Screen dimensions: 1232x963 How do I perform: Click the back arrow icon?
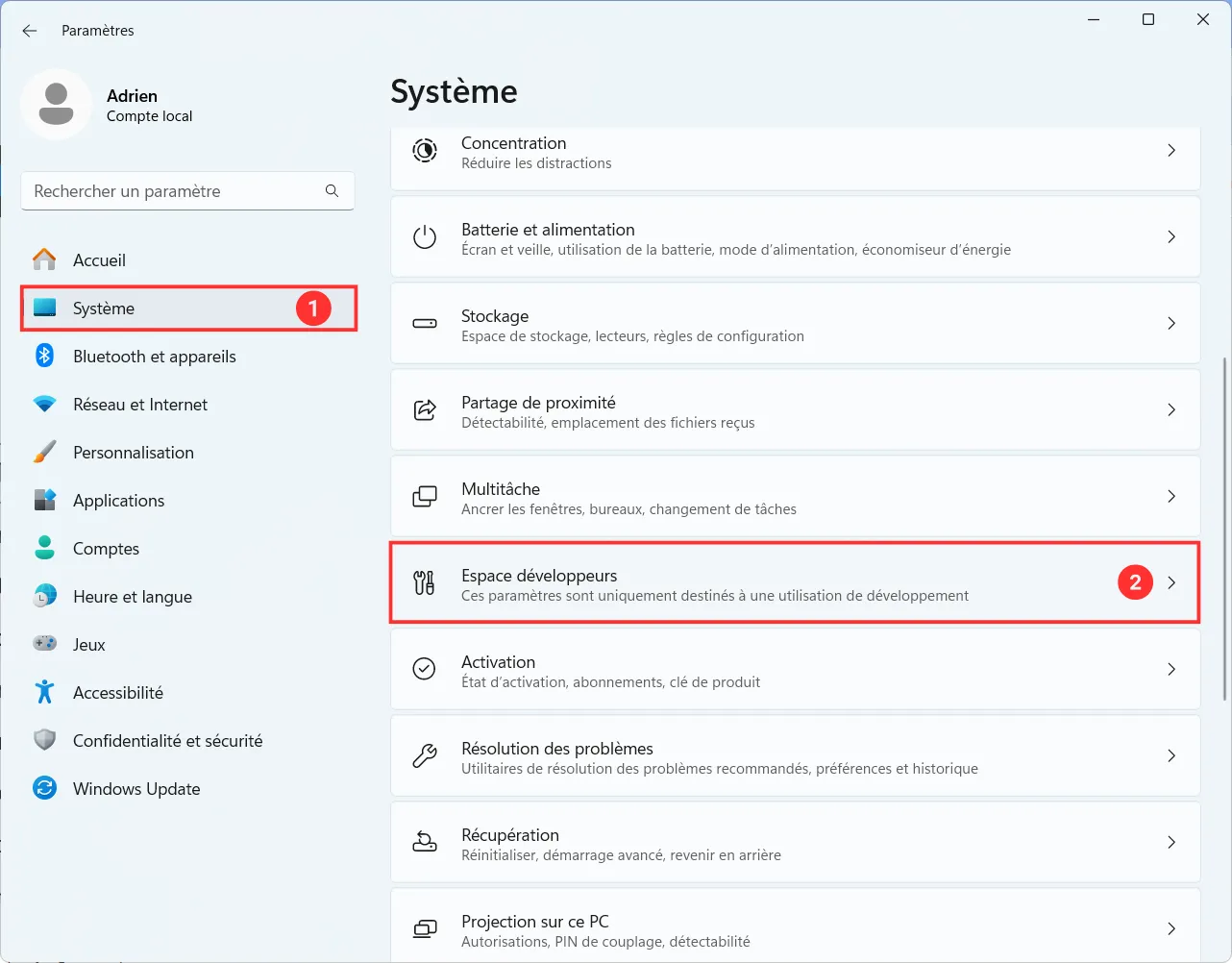pyautogui.click(x=30, y=31)
